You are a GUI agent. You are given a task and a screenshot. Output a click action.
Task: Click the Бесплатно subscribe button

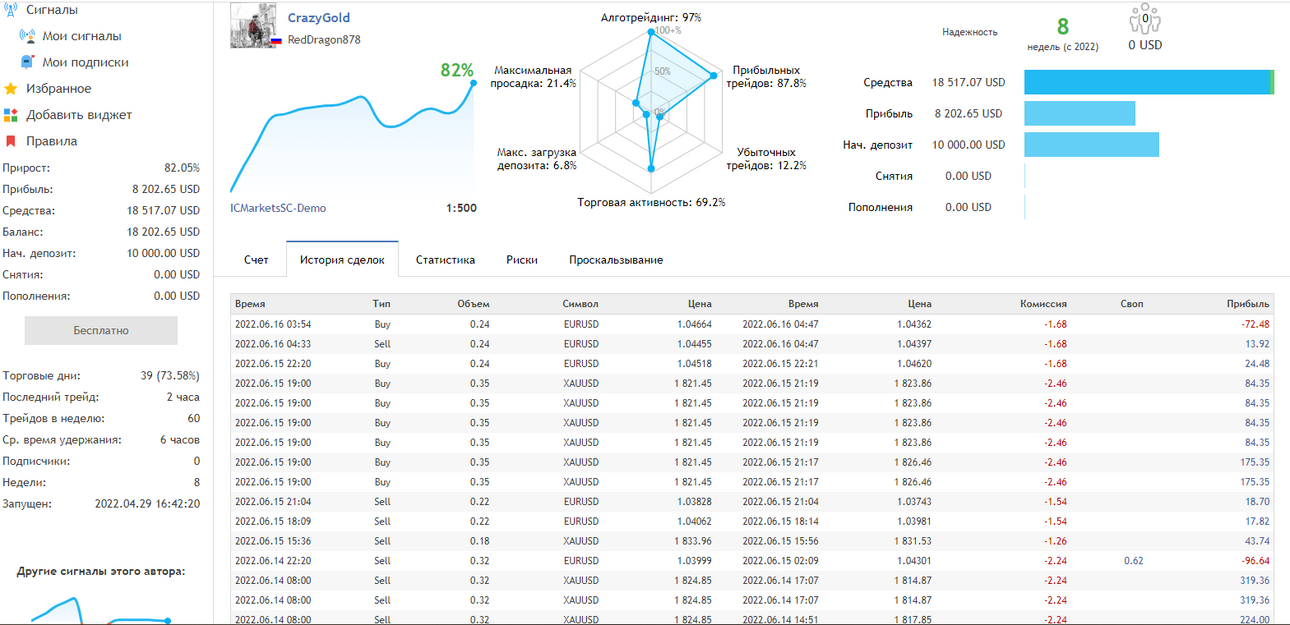101,330
